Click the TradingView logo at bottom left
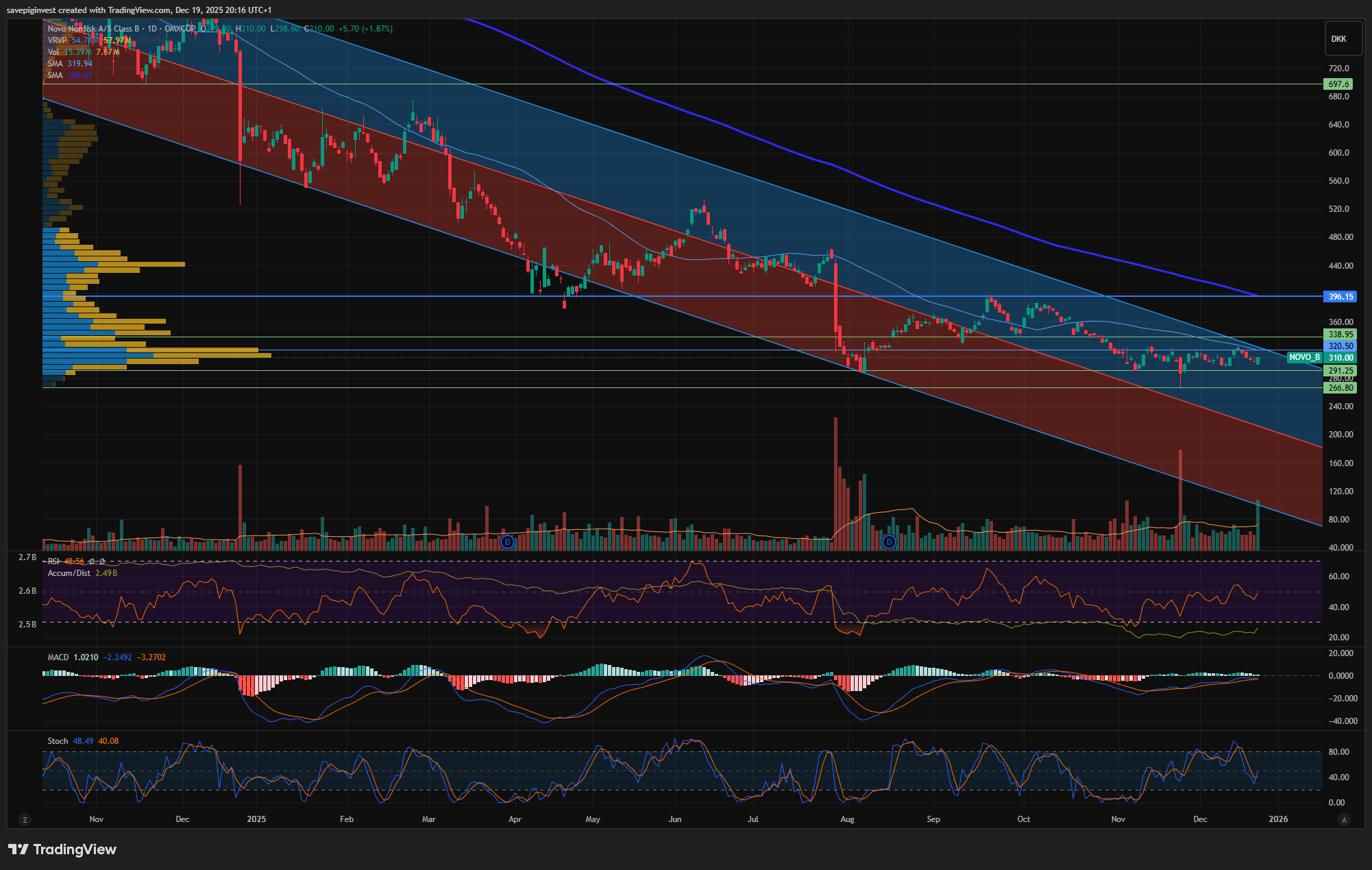The image size is (1372, 870). [62, 849]
